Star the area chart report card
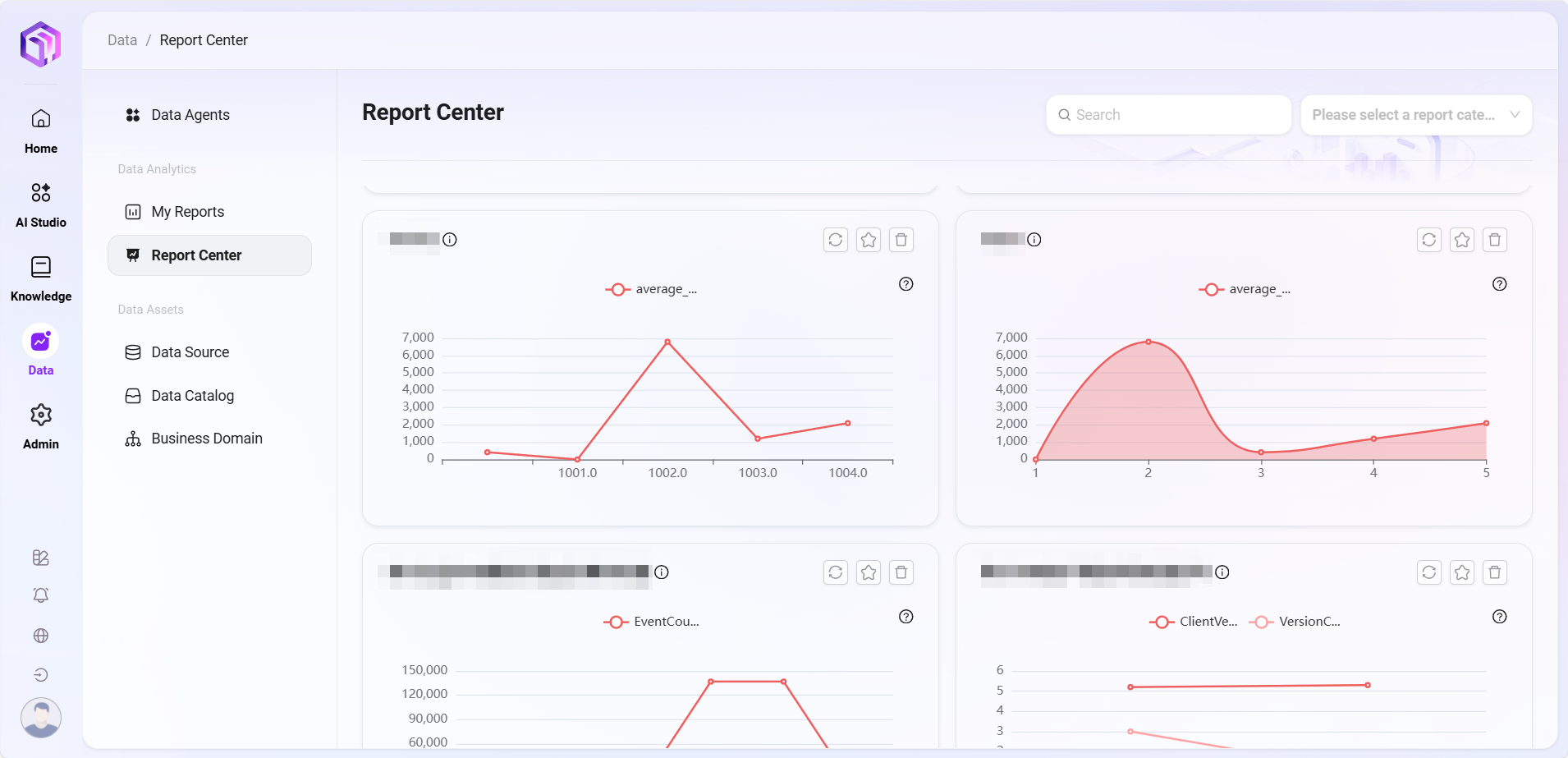Viewport: 1568px width, 758px height. [x=1461, y=240]
